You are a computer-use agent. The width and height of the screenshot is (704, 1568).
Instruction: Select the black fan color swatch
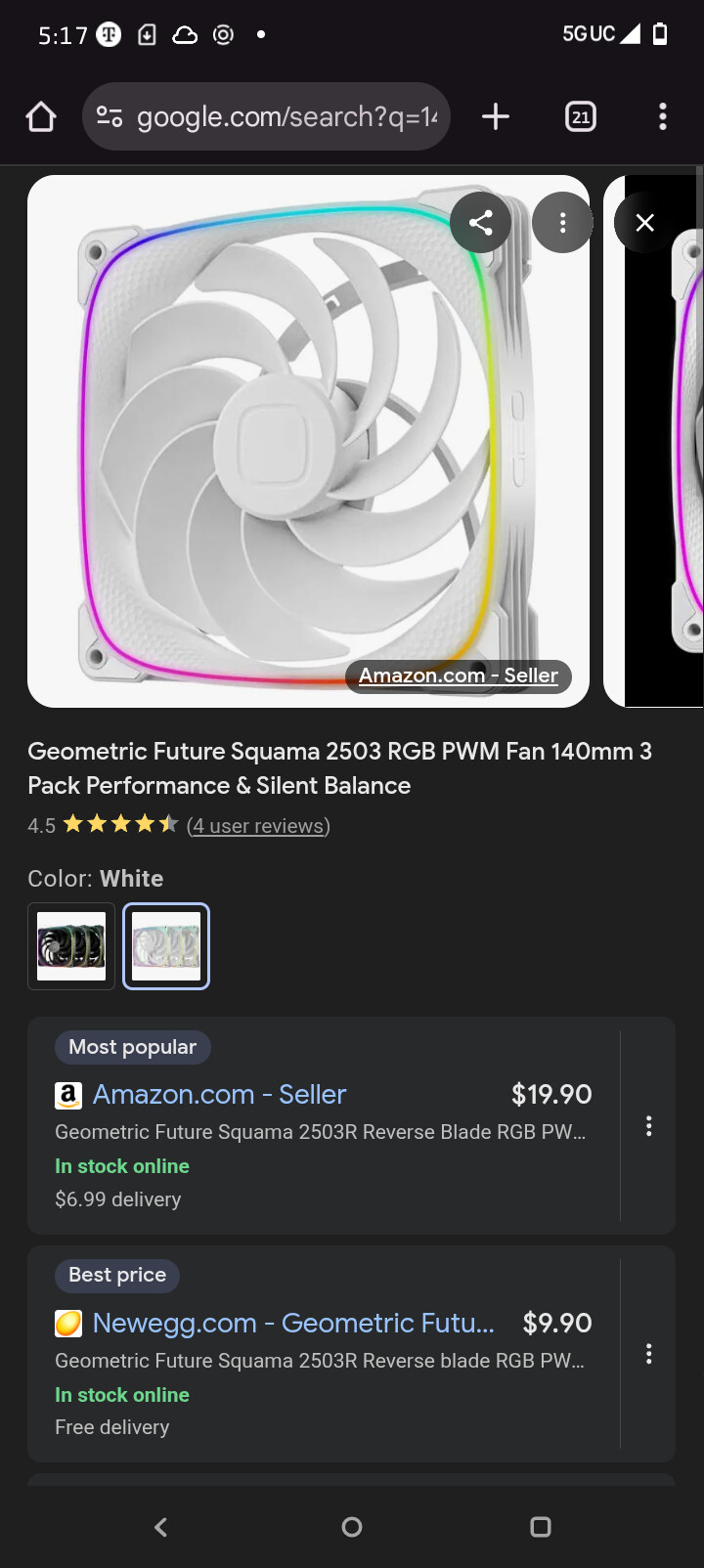(71, 946)
